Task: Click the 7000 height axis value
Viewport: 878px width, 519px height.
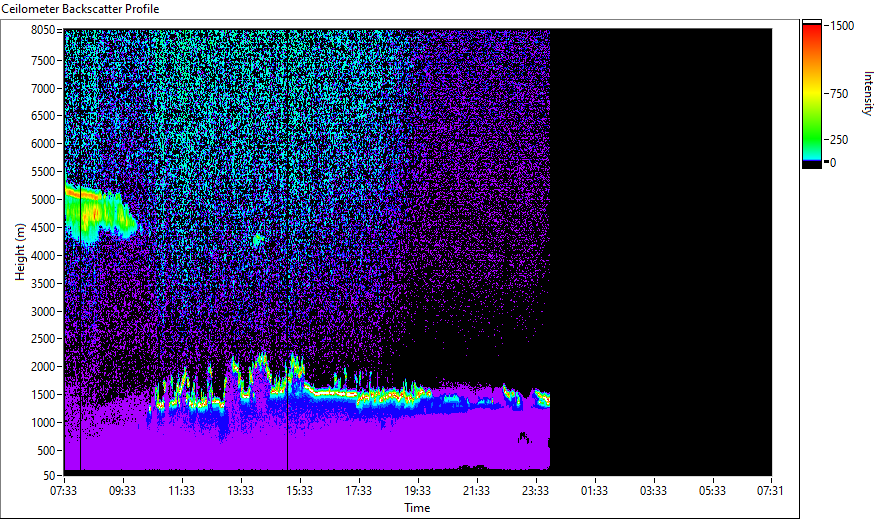Action: 43,88
